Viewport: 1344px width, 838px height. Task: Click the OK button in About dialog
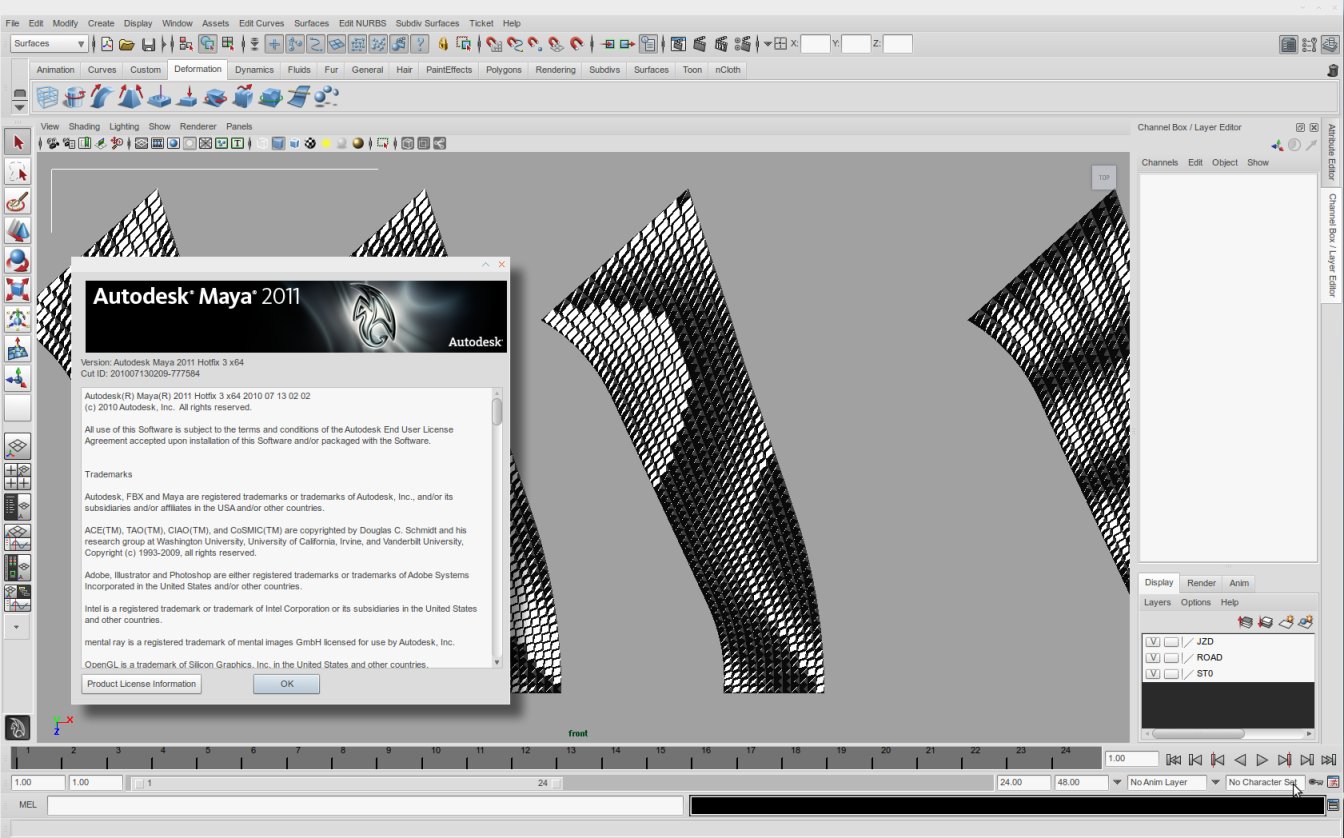pyautogui.click(x=287, y=684)
